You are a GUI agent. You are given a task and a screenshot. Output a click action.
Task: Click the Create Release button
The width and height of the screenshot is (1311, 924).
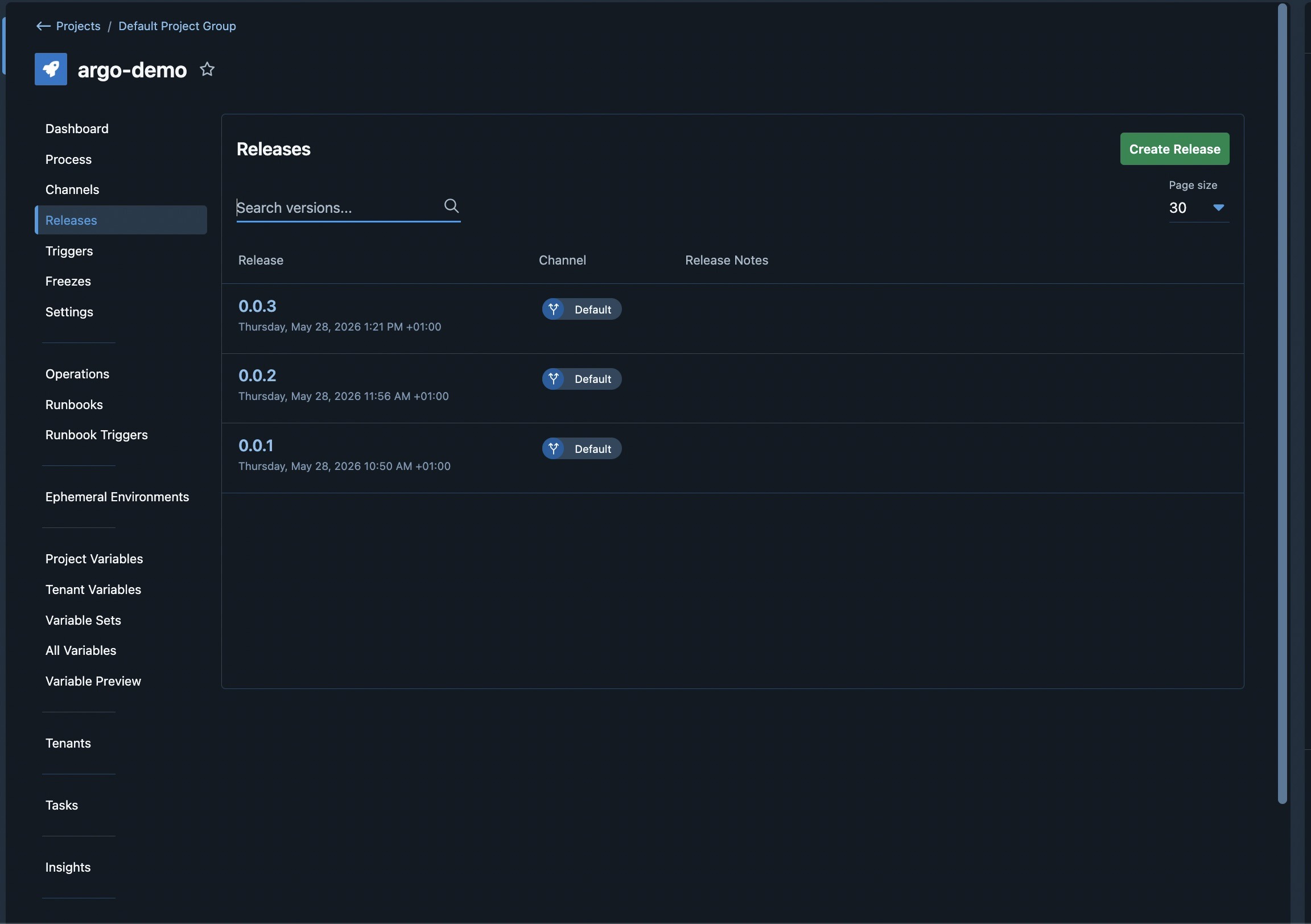(x=1174, y=149)
